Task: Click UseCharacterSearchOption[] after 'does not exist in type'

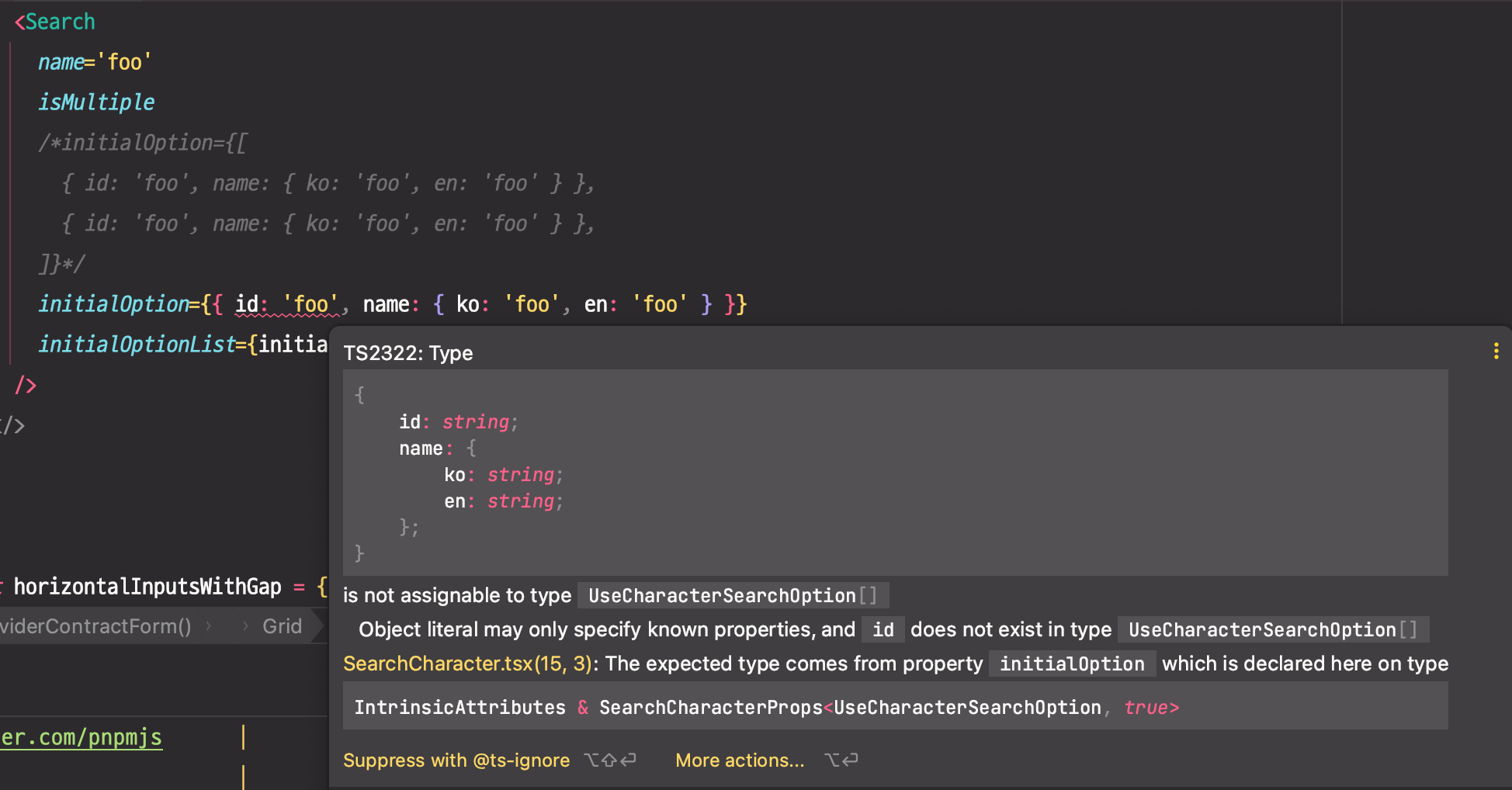Action: [1273, 630]
